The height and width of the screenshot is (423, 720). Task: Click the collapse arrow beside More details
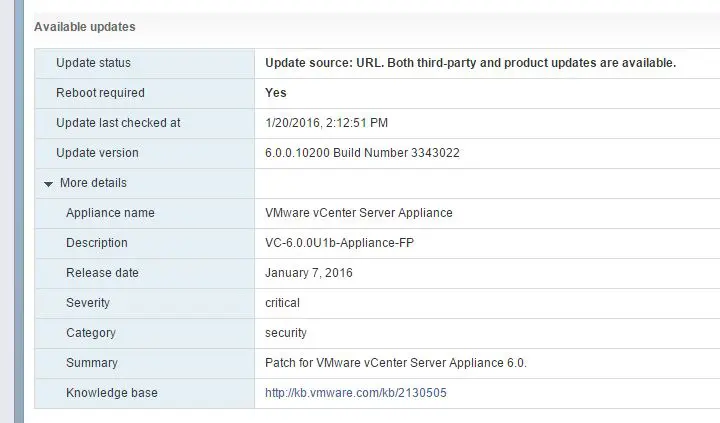pos(48,184)
